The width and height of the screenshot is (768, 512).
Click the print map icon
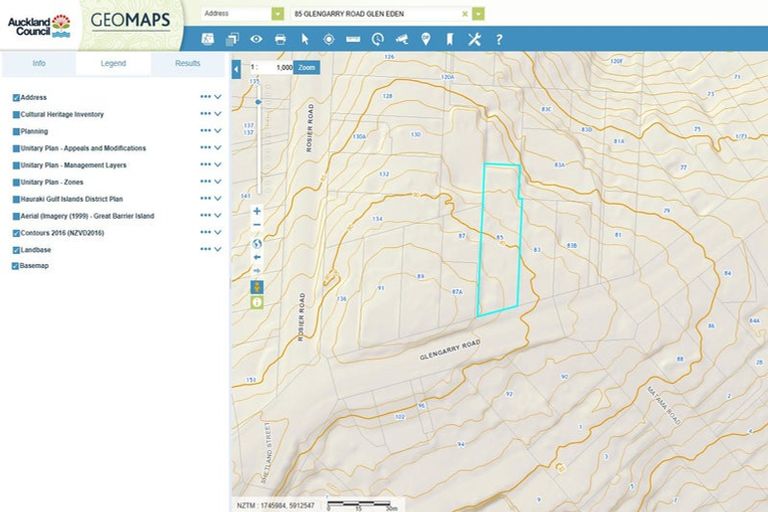[x=280, y=39]
